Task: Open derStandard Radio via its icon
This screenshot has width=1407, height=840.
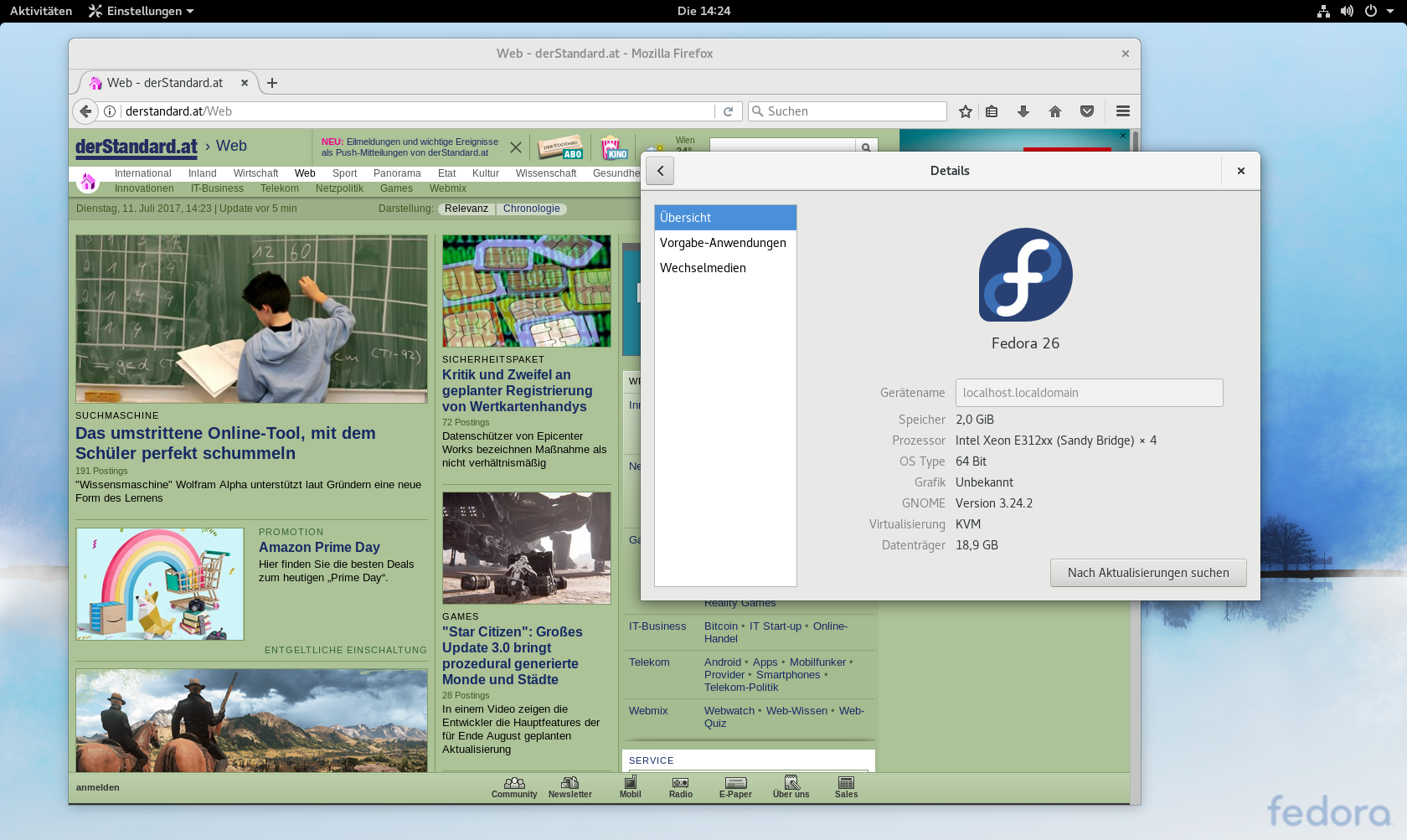Action: click(x=680, y=784)
